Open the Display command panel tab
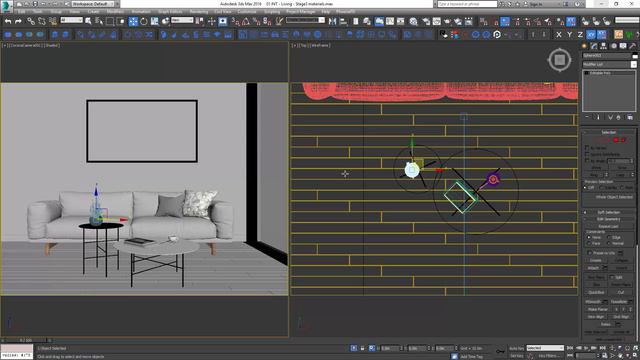The width and height of the screenshot is (640, 360). click(x=623, y=46)
